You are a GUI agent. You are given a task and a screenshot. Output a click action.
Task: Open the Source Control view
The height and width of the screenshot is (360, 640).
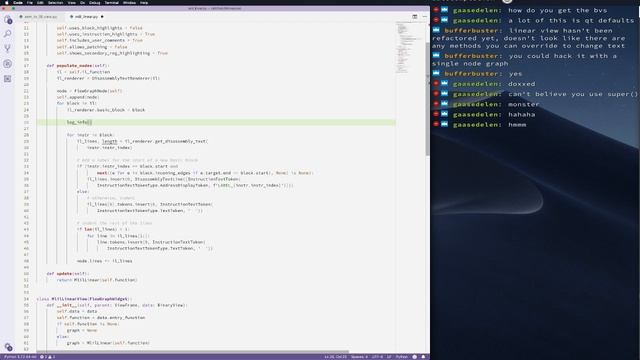pyautogui.click(x=7, y=49)
